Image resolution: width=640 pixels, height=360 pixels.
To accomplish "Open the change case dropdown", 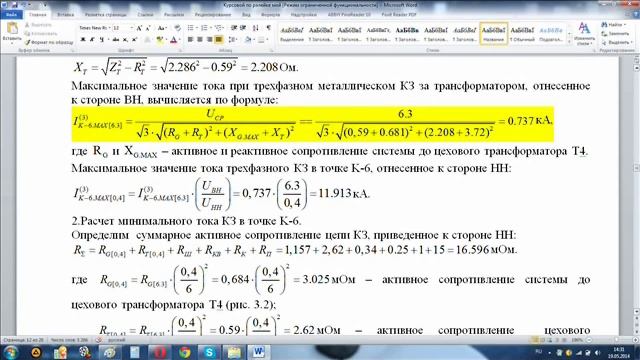I will [x=162, y=28].
